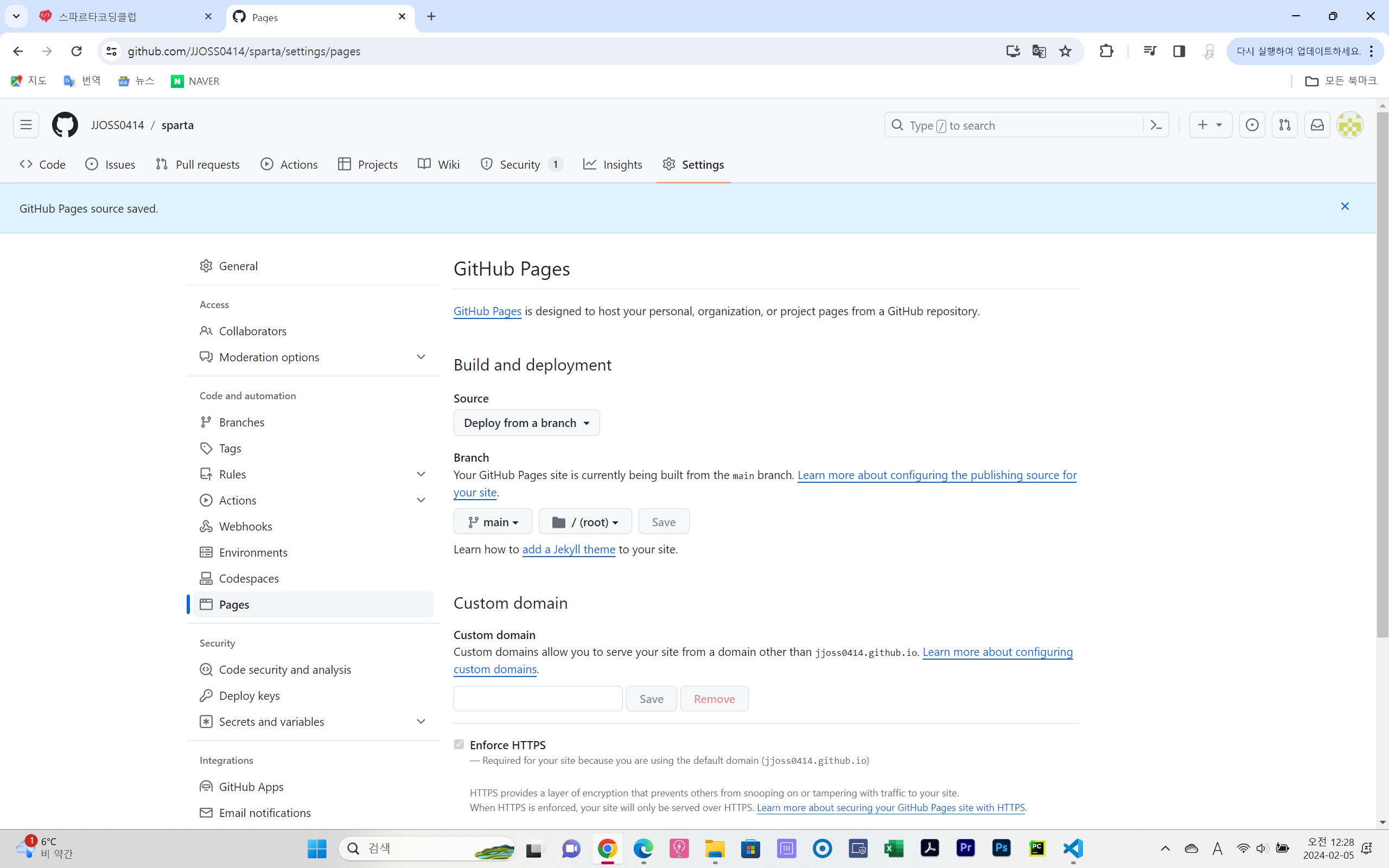Open Excel from the taskbar

[x=894, y=848]
